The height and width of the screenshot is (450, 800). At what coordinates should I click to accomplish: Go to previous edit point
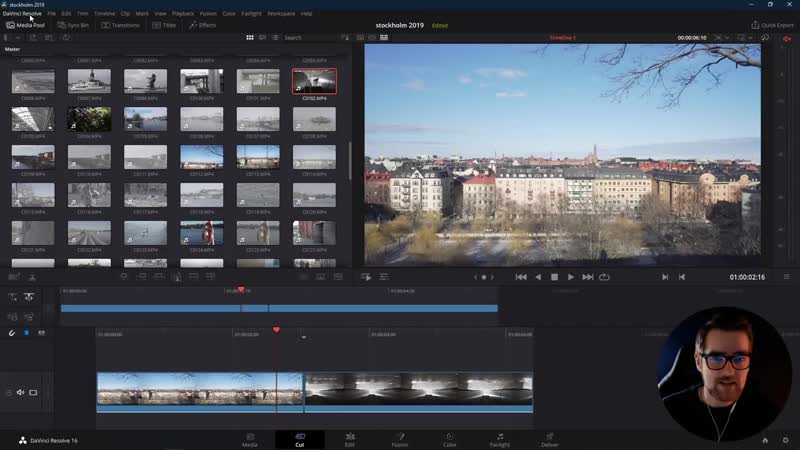click(x=682, y=277)
